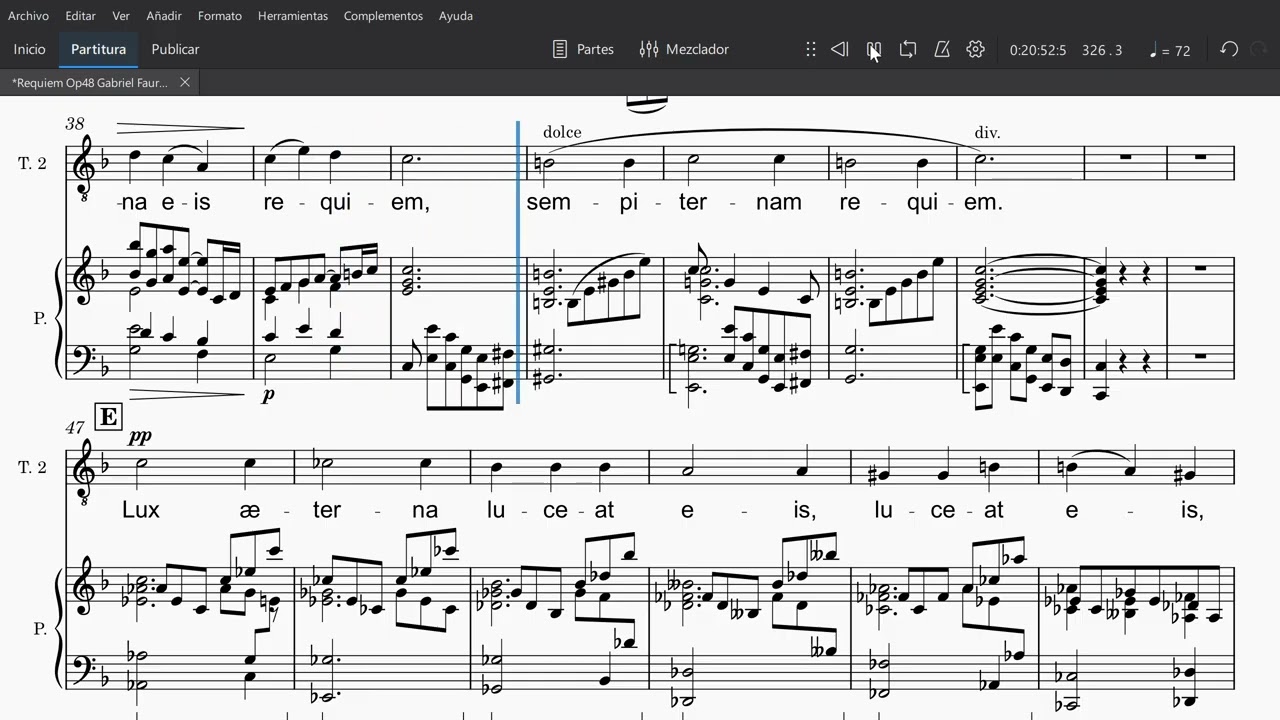Go to the Publicar tab
The image size is (1280, 720).
(175, 49)
